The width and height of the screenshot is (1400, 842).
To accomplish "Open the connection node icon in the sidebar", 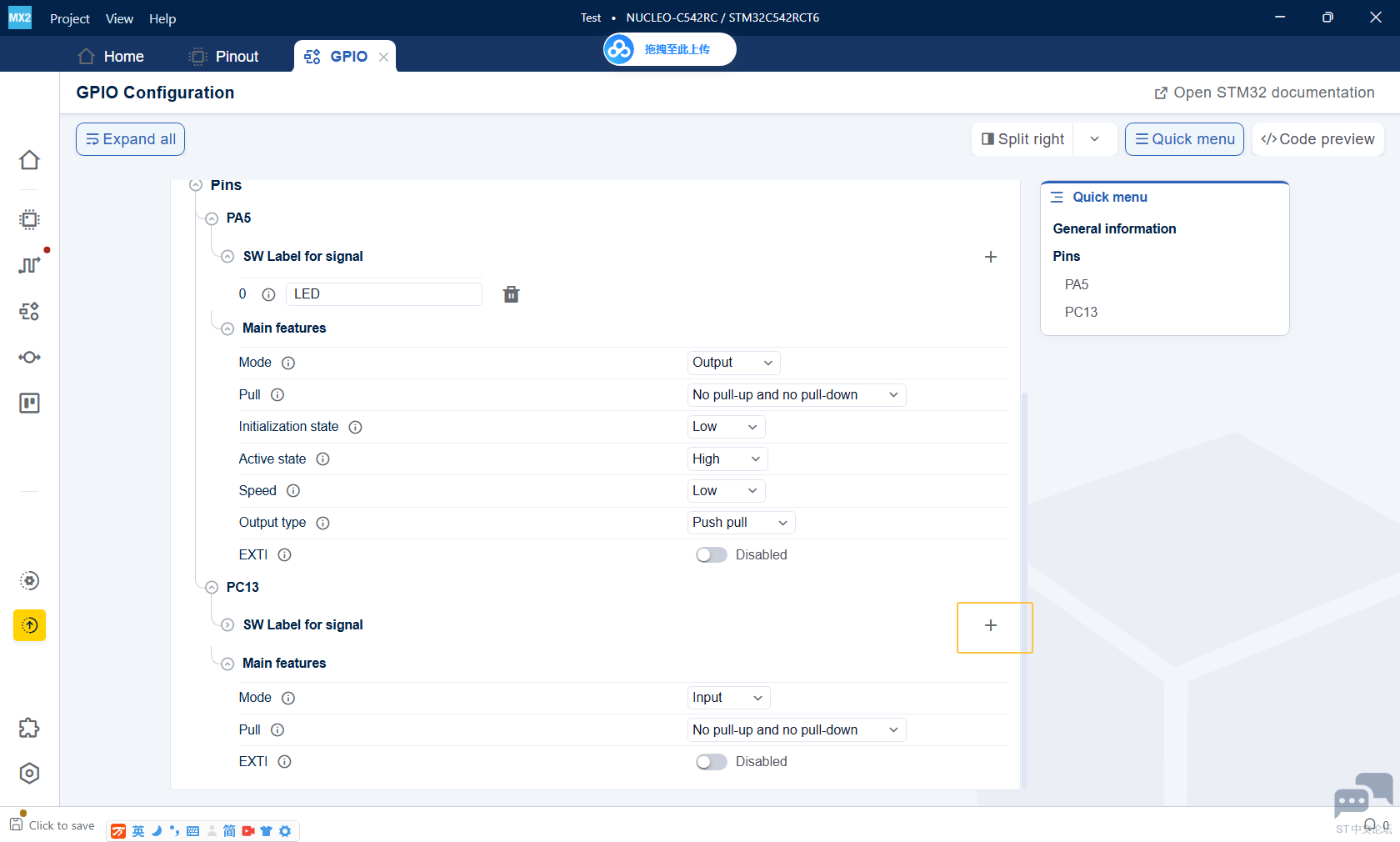I will (29, 357).
